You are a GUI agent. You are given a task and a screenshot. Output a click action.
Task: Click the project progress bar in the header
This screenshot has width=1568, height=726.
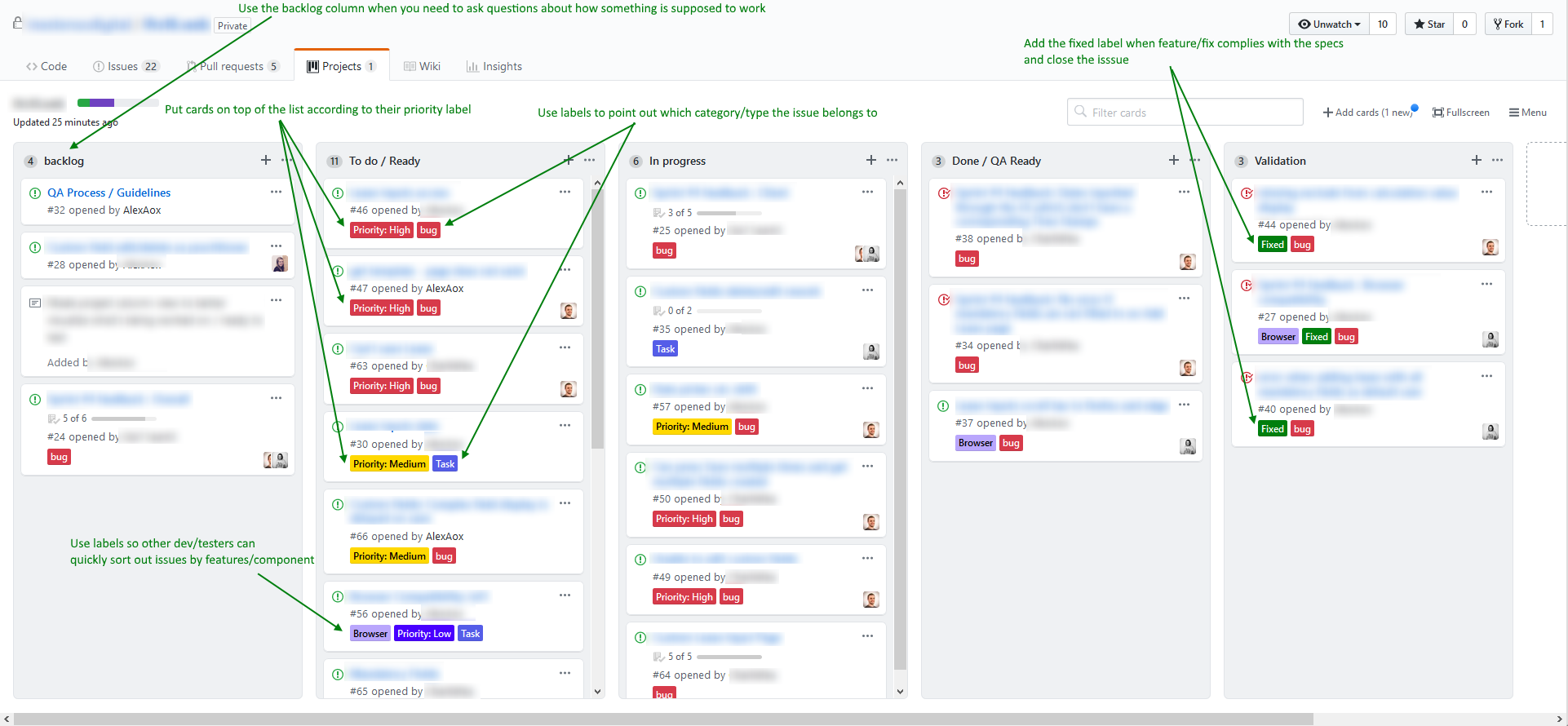(x=117, y=103)
